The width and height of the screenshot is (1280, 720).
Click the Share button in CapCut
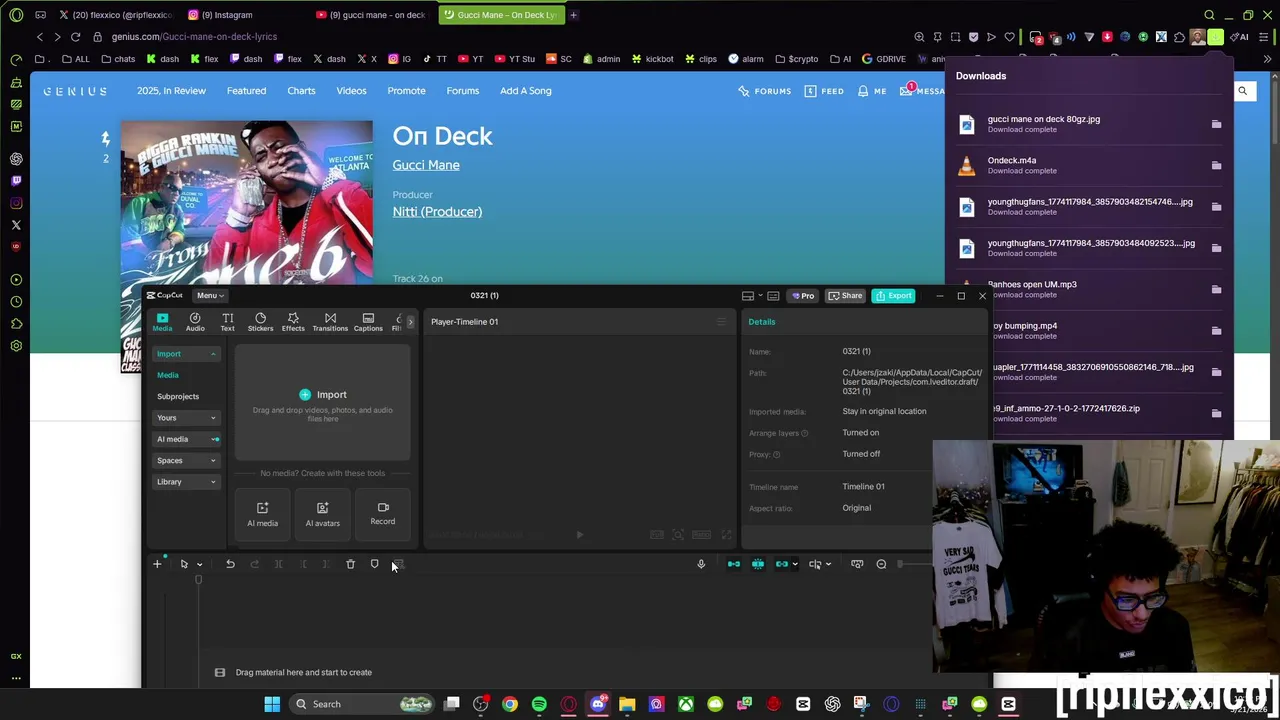click(x=845, y=295)
